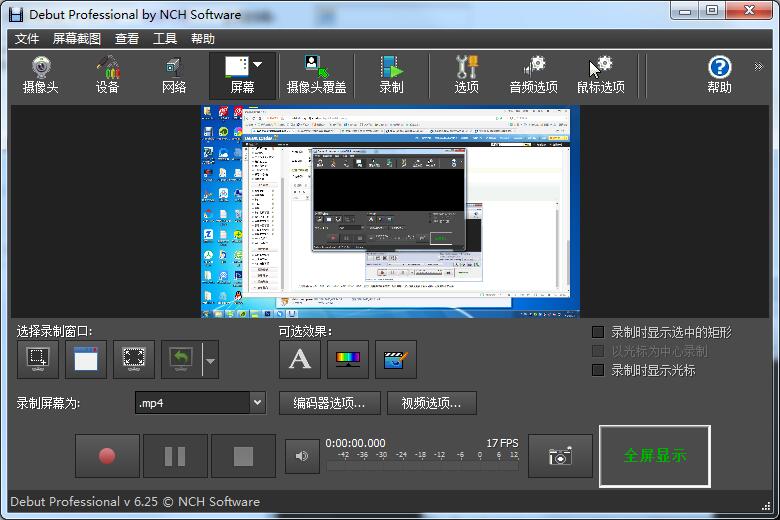780x520 pixels.
Task: Expand the 屏幕 toolbar dropdown arrow
Action: coord(258,66)
